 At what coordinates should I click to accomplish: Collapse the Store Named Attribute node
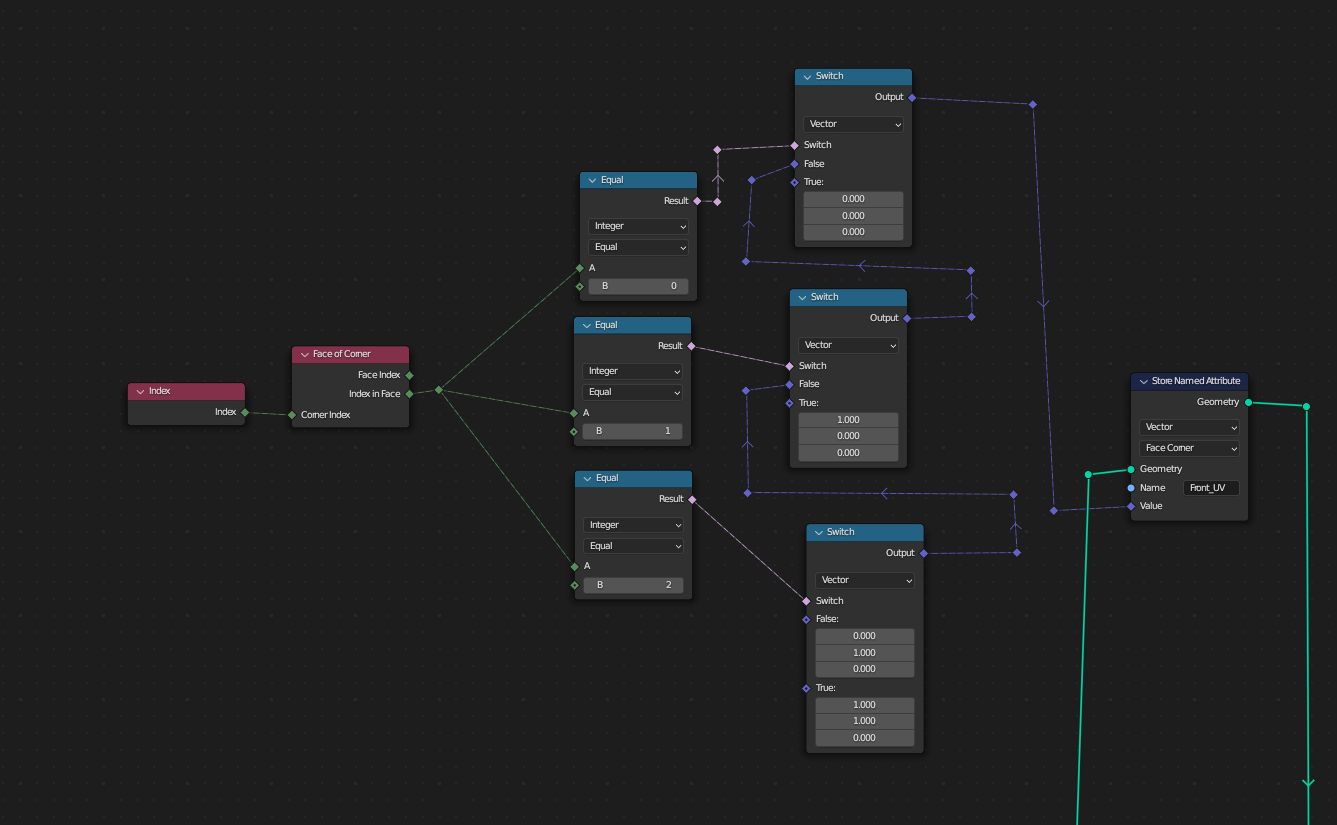click(1143, 381)
